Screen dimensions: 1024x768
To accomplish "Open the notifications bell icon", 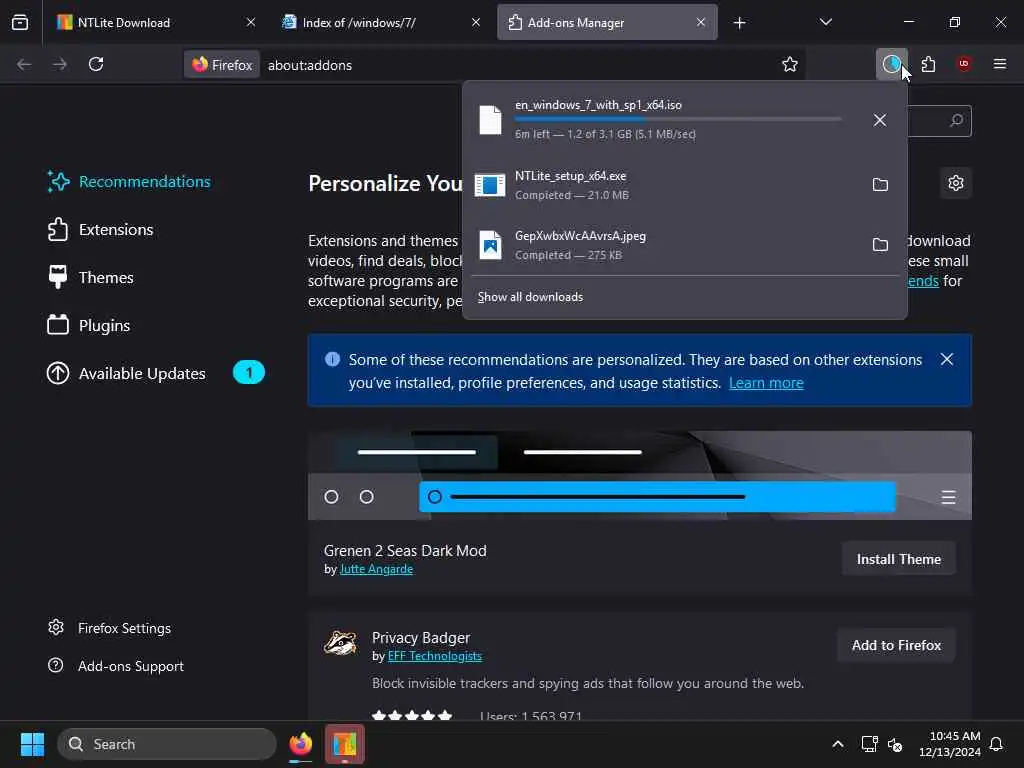I will tap(997, 744).
